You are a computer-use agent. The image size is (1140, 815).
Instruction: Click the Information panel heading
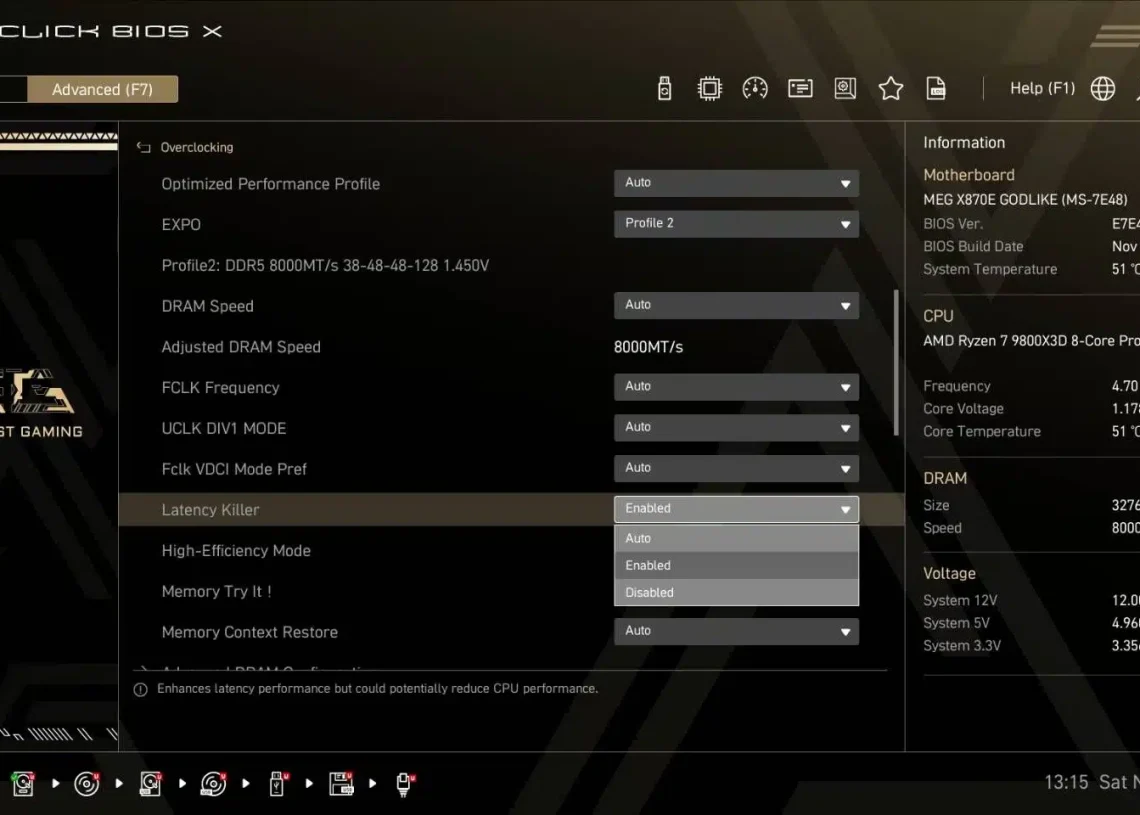coord(963,142)
